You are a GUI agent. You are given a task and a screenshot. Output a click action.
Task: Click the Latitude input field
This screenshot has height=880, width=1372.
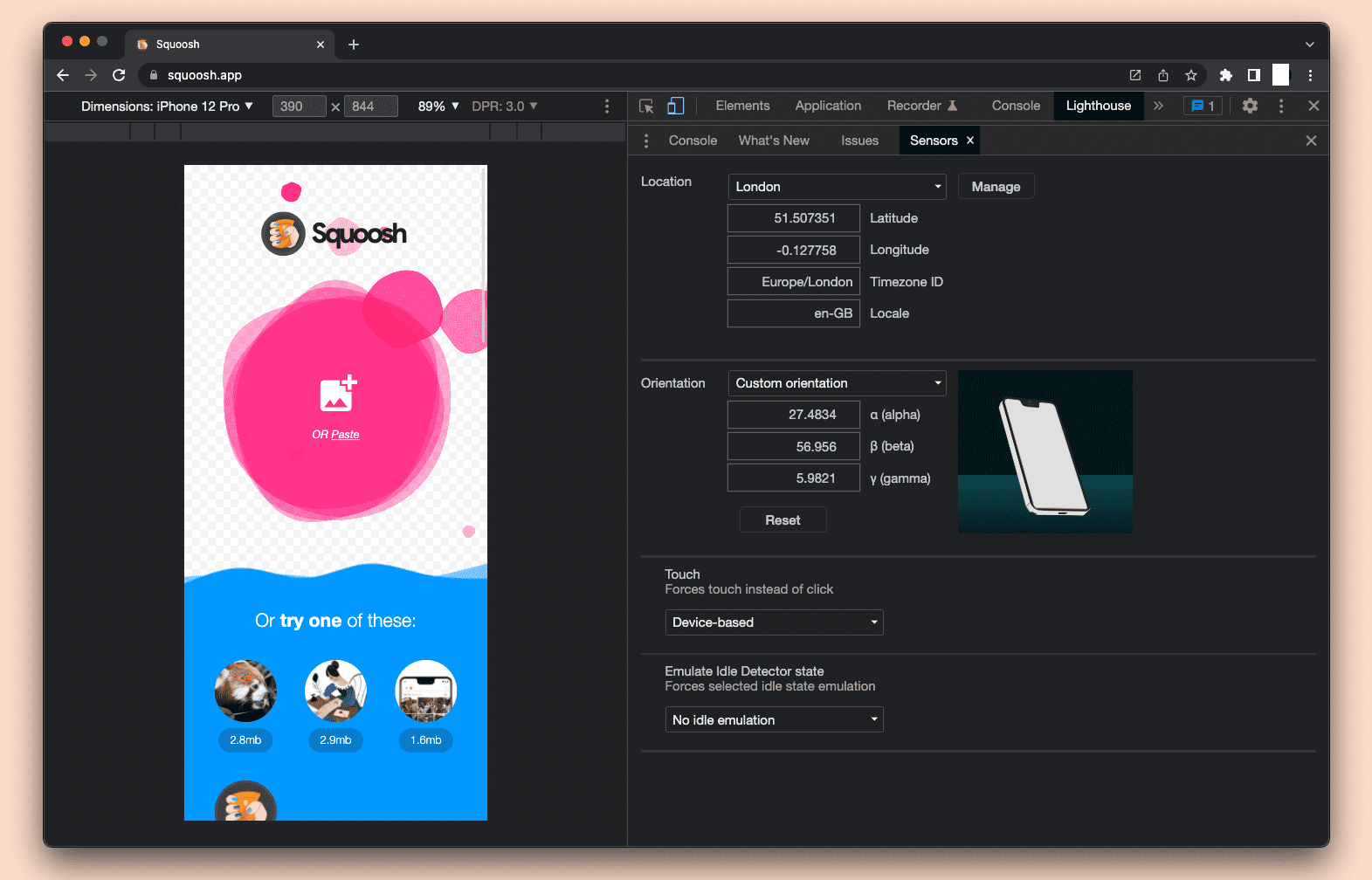click(x=793, y=218)
